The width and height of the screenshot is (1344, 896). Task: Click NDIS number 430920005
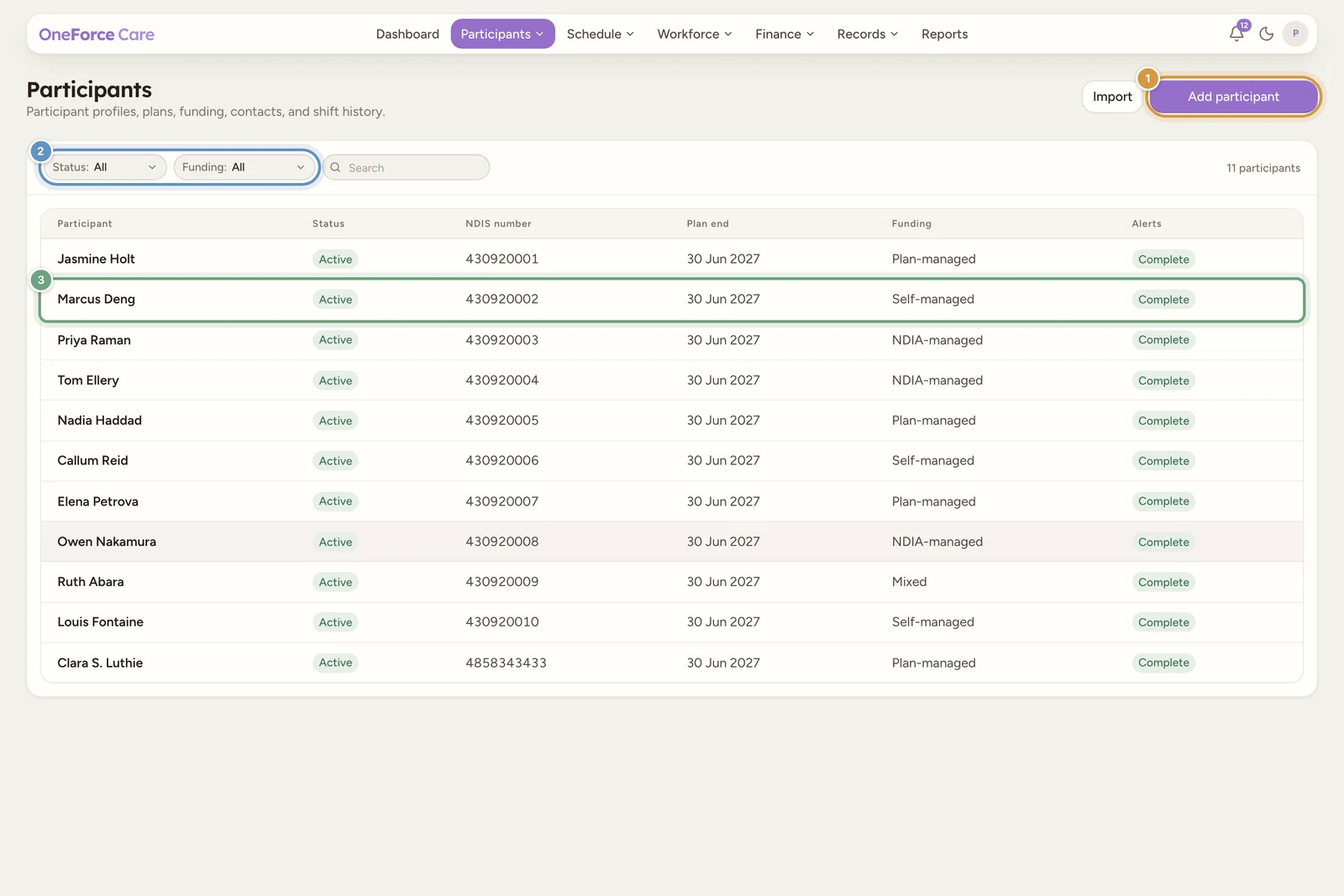(x=501, y=421)
